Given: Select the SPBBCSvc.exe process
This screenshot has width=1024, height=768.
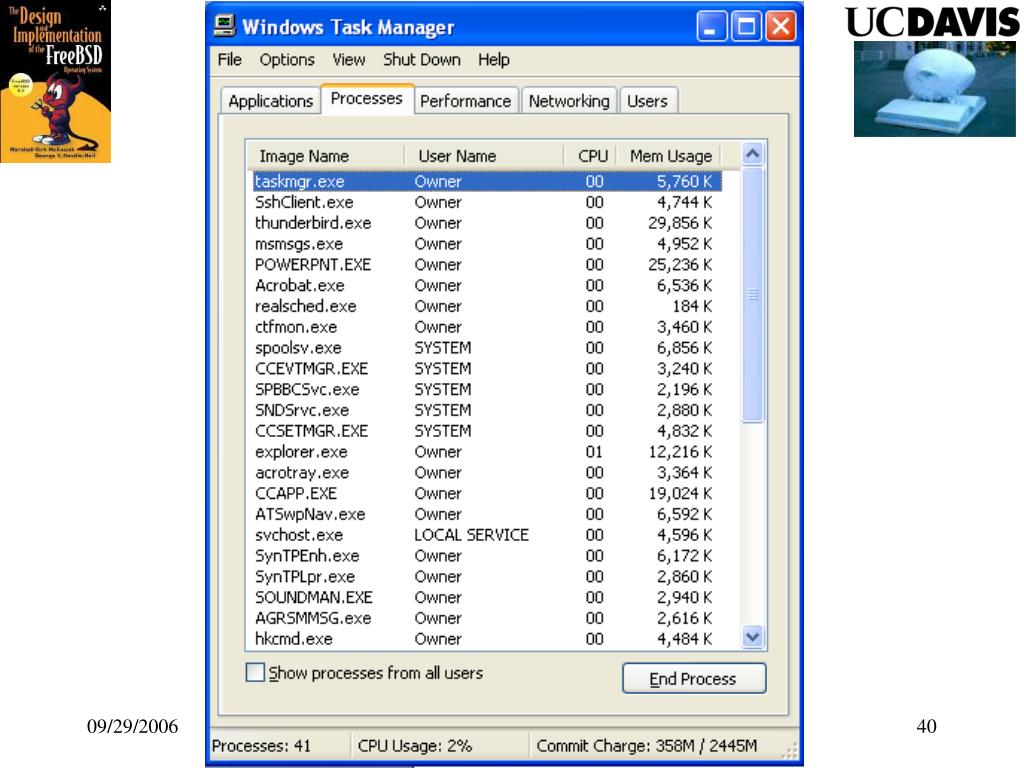Looking at the screenshot, I should [487, 390].
